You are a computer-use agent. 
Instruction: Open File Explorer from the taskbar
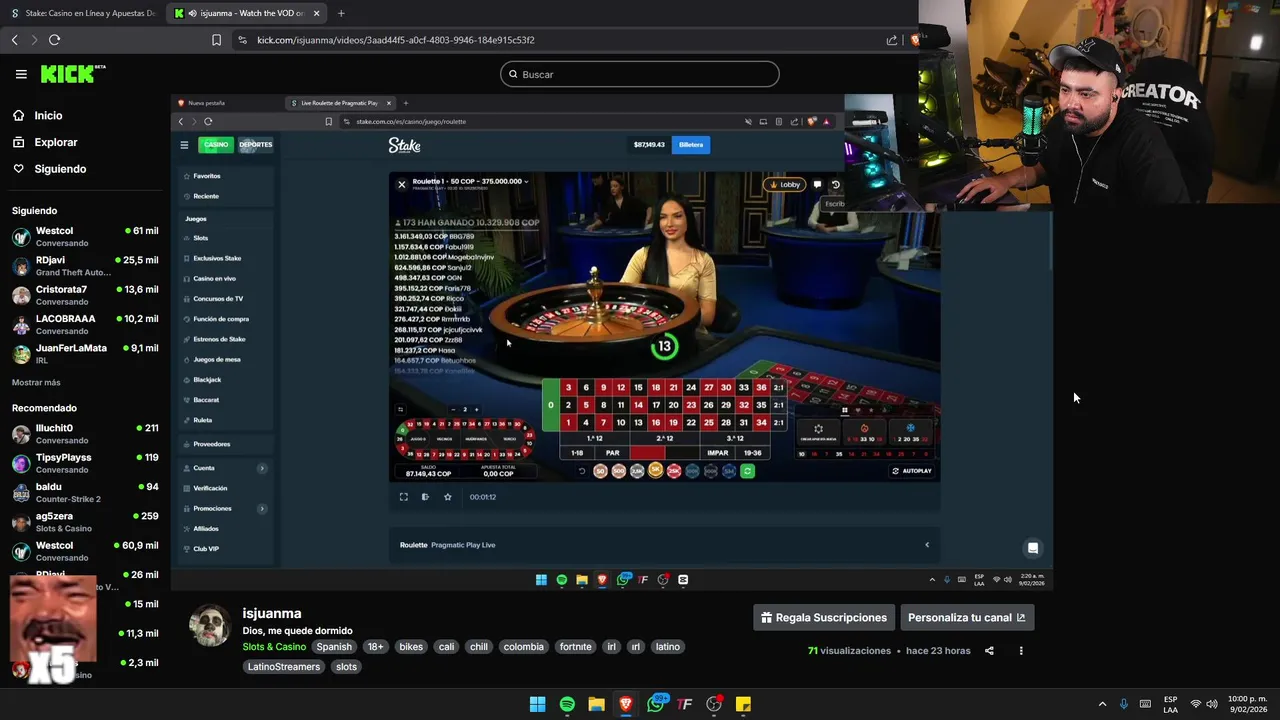coord(596,704)
